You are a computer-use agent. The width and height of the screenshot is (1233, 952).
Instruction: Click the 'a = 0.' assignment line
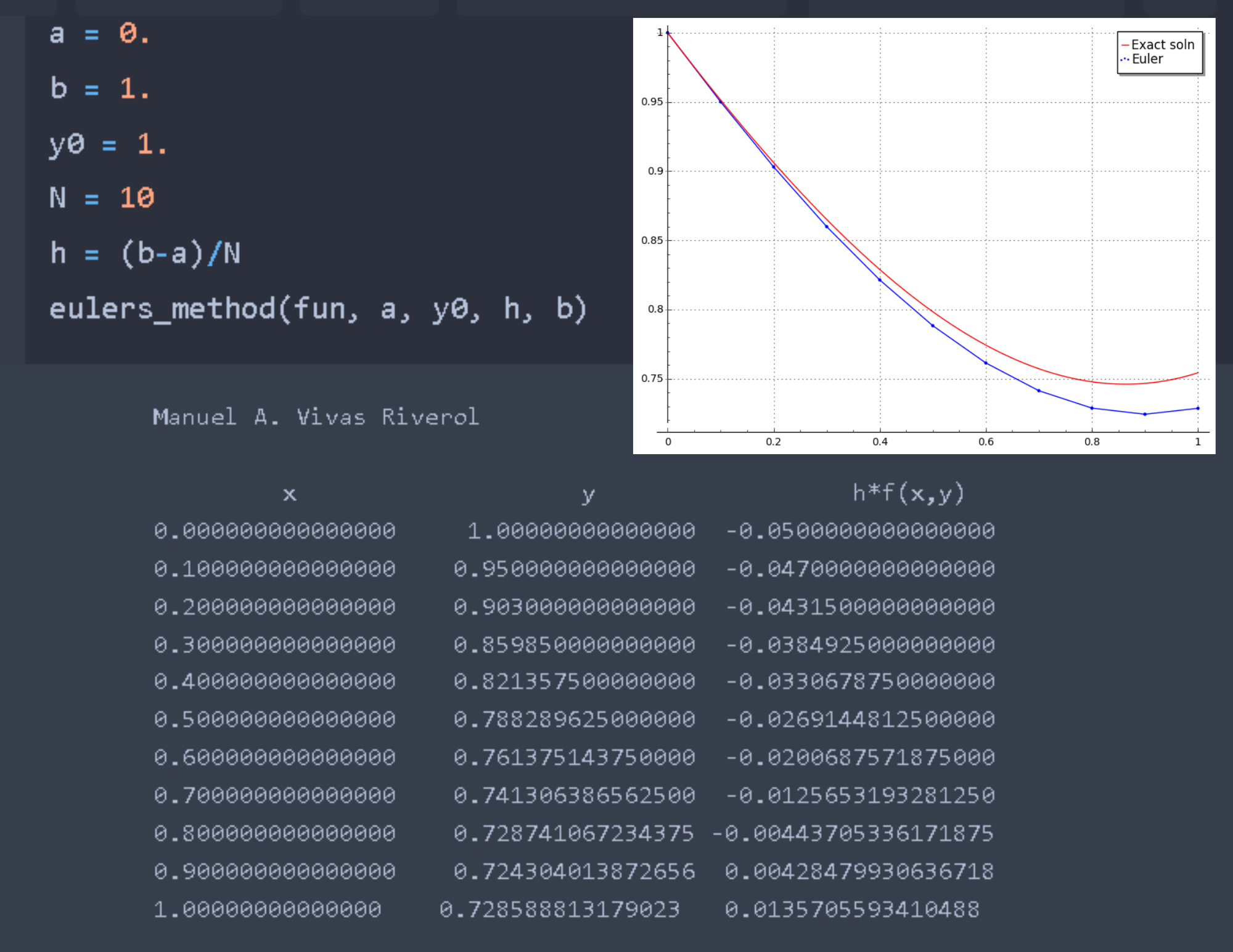[x=99, y=33]
